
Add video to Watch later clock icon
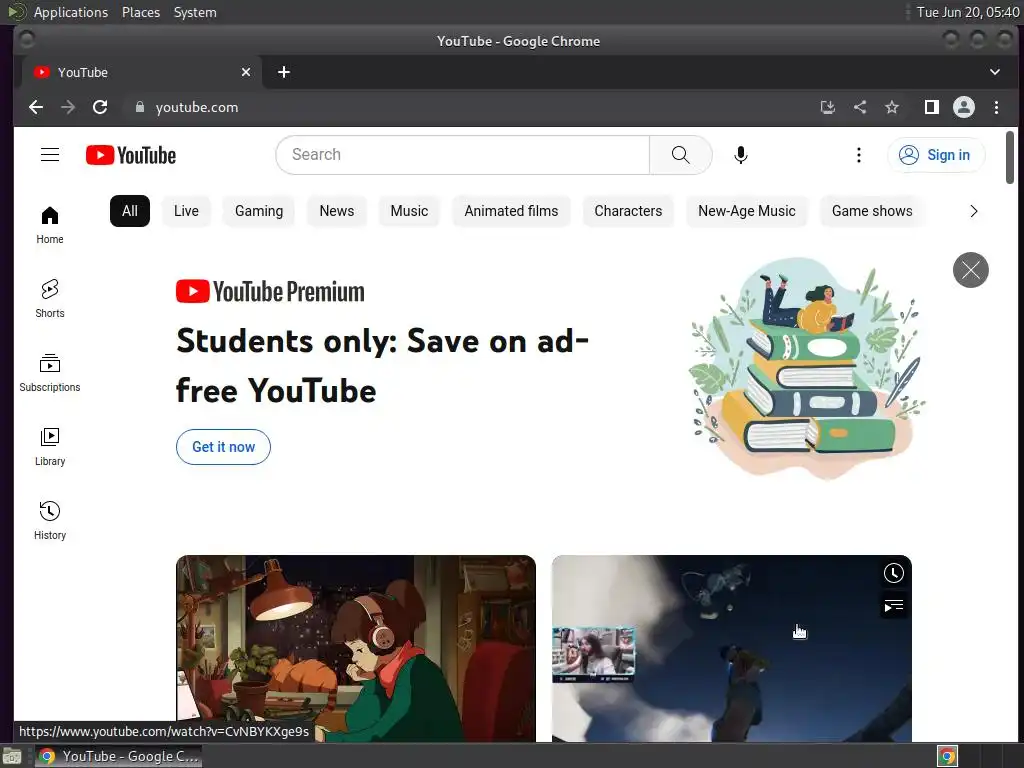893,573
